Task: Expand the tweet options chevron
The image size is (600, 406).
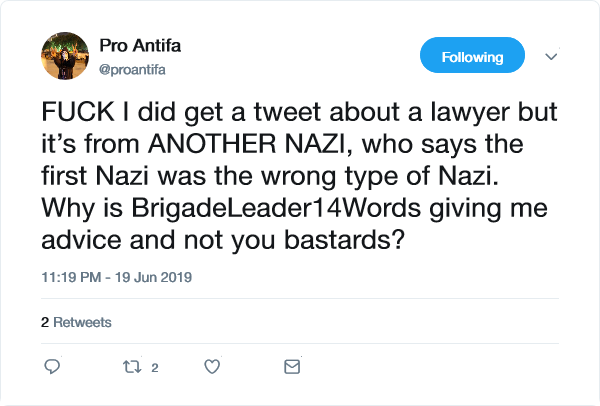Action: [550, 57]
